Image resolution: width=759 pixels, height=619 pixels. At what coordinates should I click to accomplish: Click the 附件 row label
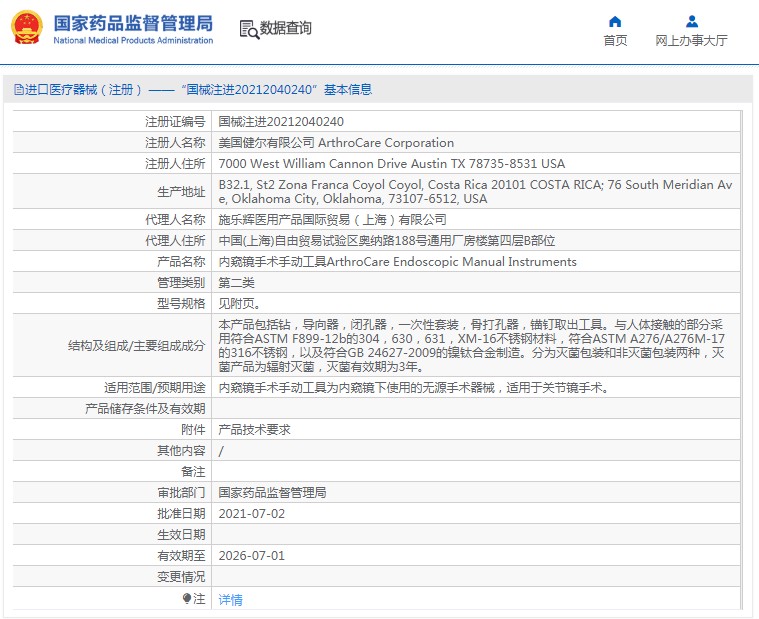[193, 430]
